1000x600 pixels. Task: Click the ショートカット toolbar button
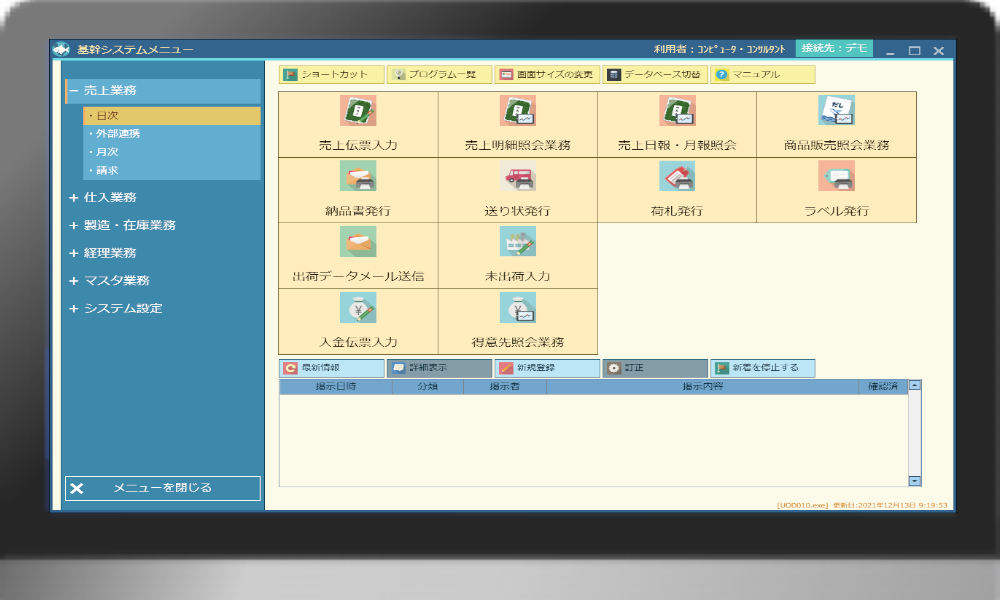(331, 75)
